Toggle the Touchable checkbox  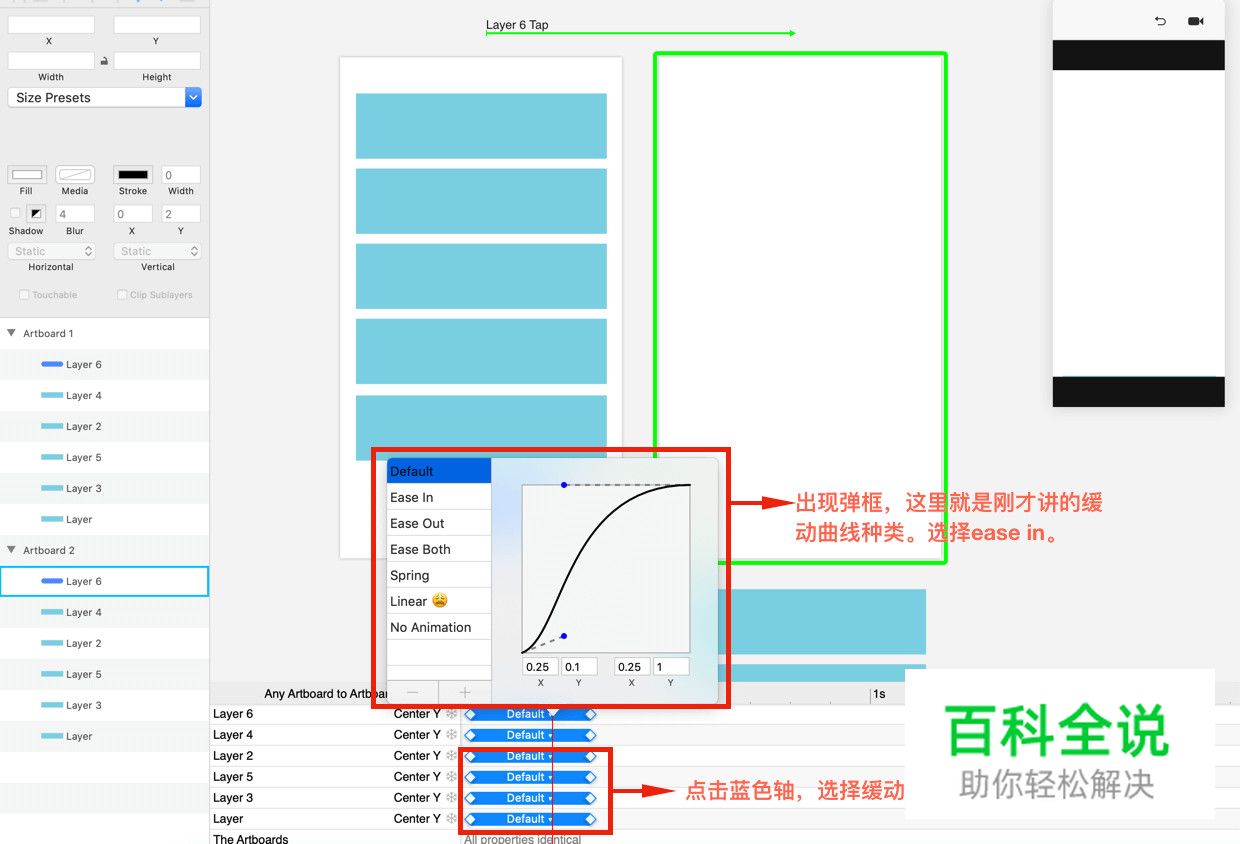[25, 295]
